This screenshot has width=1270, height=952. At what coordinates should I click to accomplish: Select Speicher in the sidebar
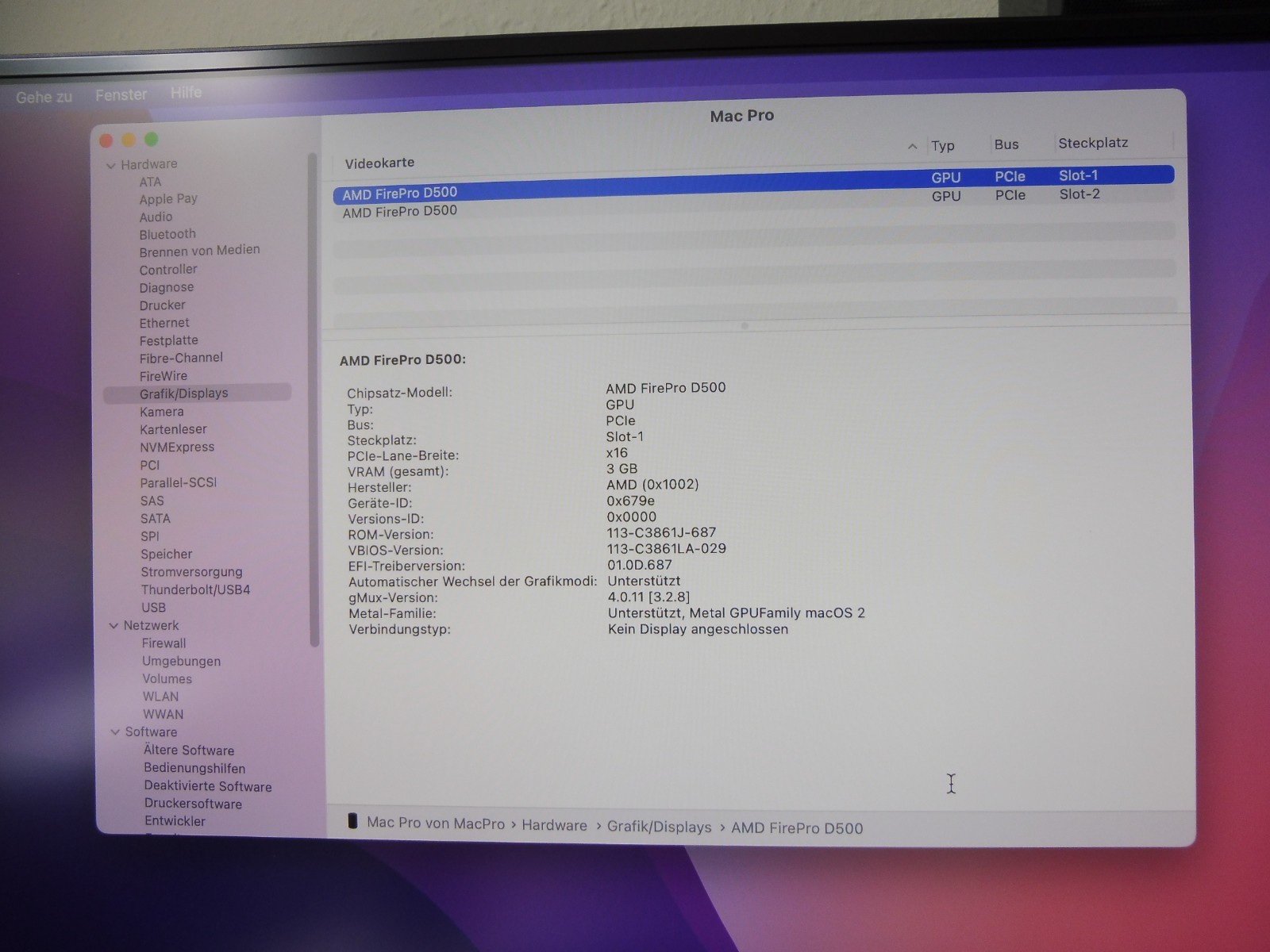tap(167, 554)
